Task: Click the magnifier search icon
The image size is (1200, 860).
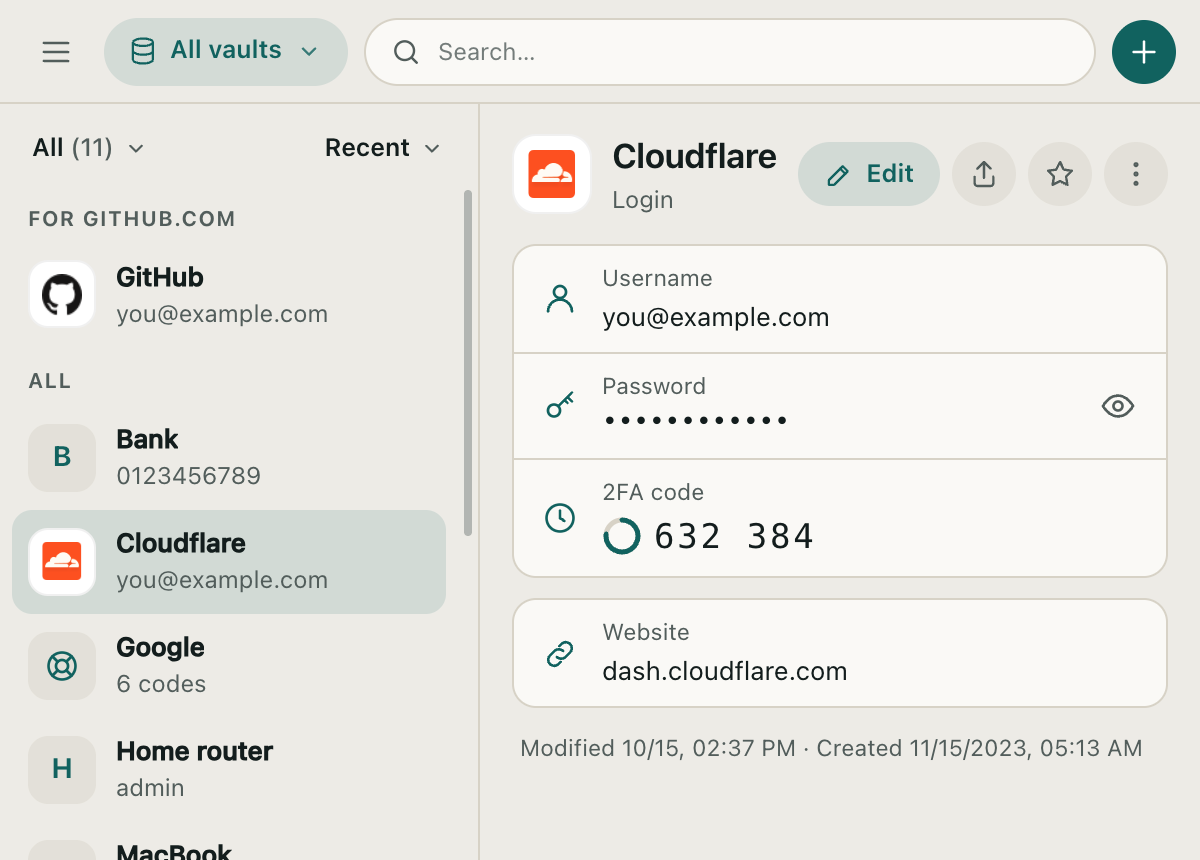Action: coord(406,52)
